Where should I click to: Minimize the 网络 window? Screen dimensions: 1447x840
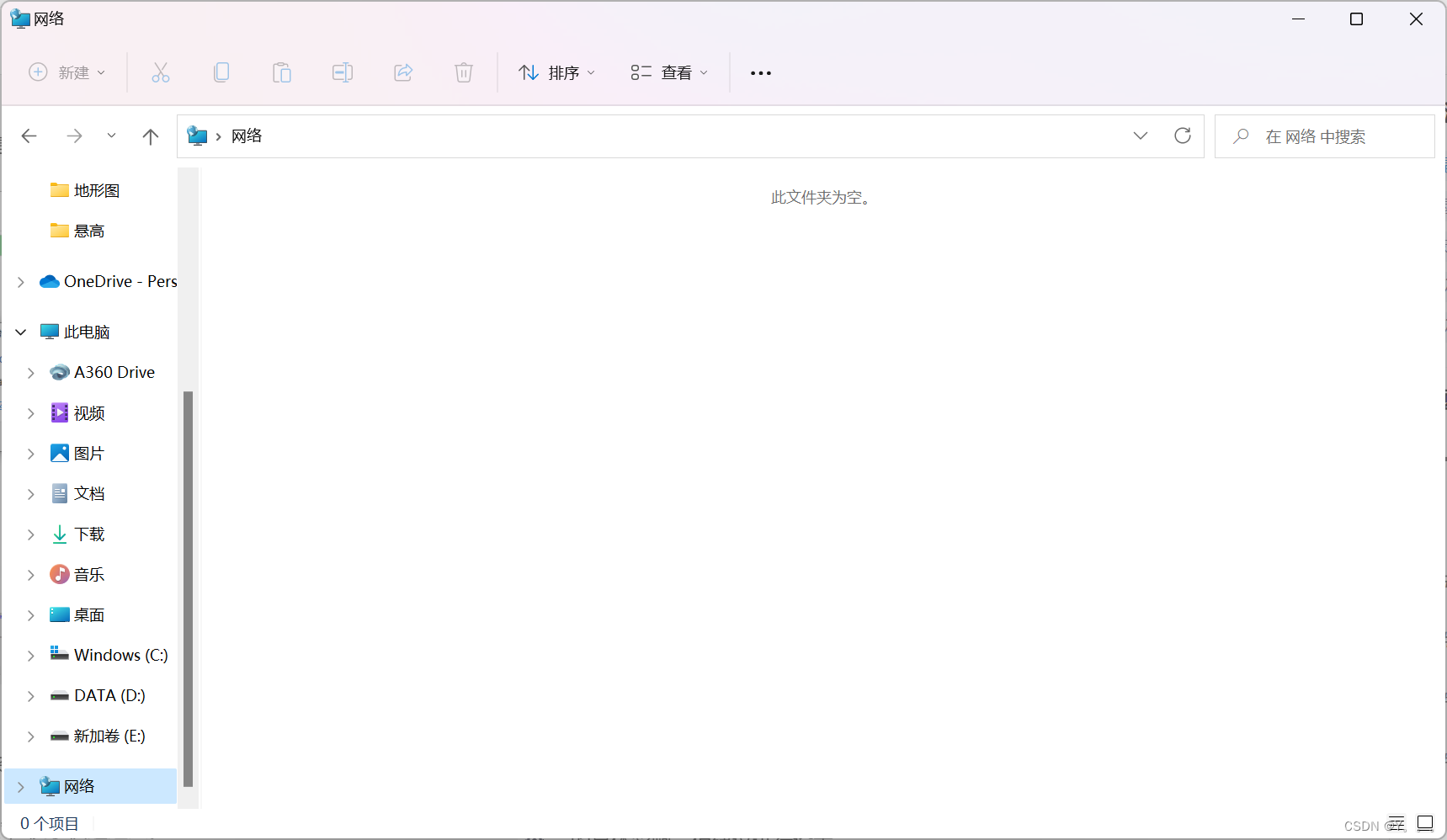point(1299,19)
